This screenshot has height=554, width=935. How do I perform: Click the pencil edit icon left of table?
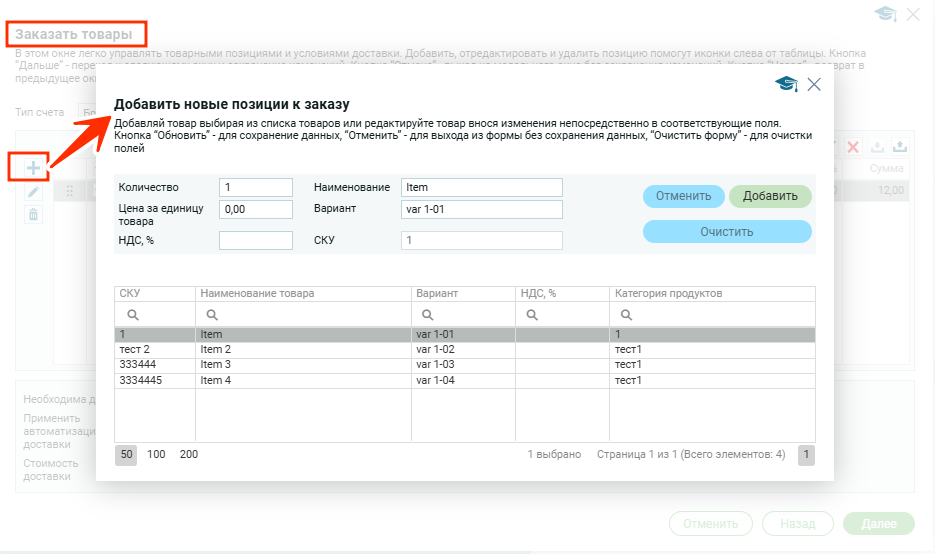click(33, 191)
